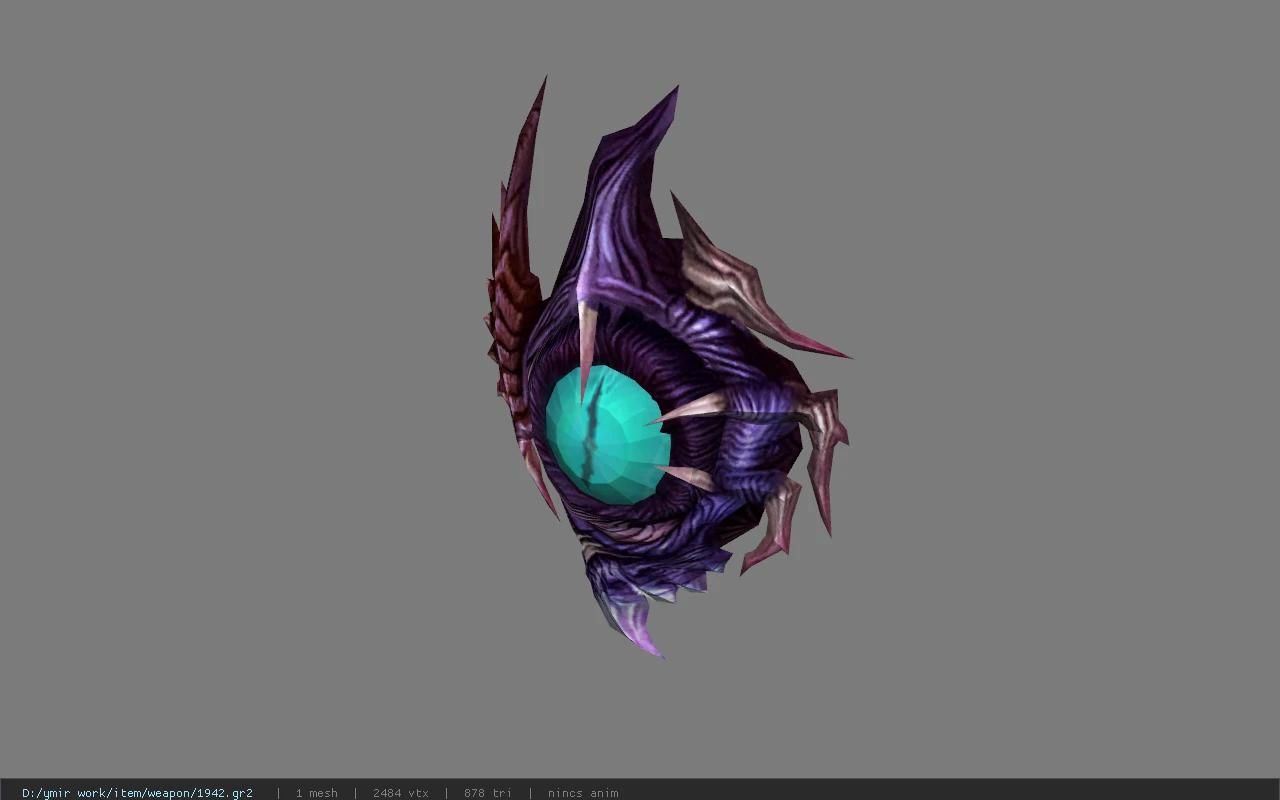The width and height of the screenshot is (1280, 800).
Task: Click the file path D:/ymir work/item/weapon/1942.gr2
Action: [137, 793]
